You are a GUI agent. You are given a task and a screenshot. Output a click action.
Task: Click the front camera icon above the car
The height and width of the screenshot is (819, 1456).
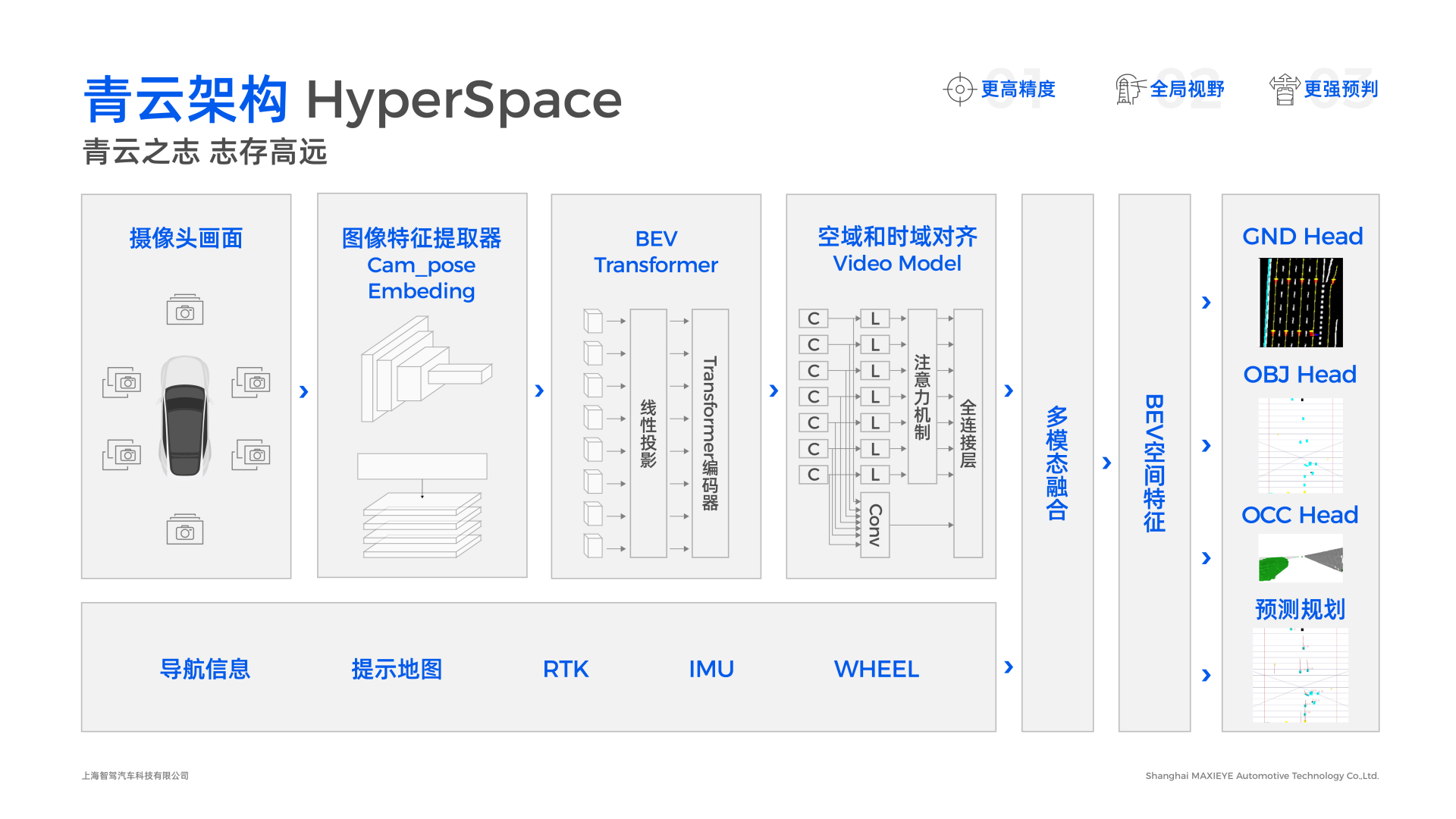click(185, 309)
